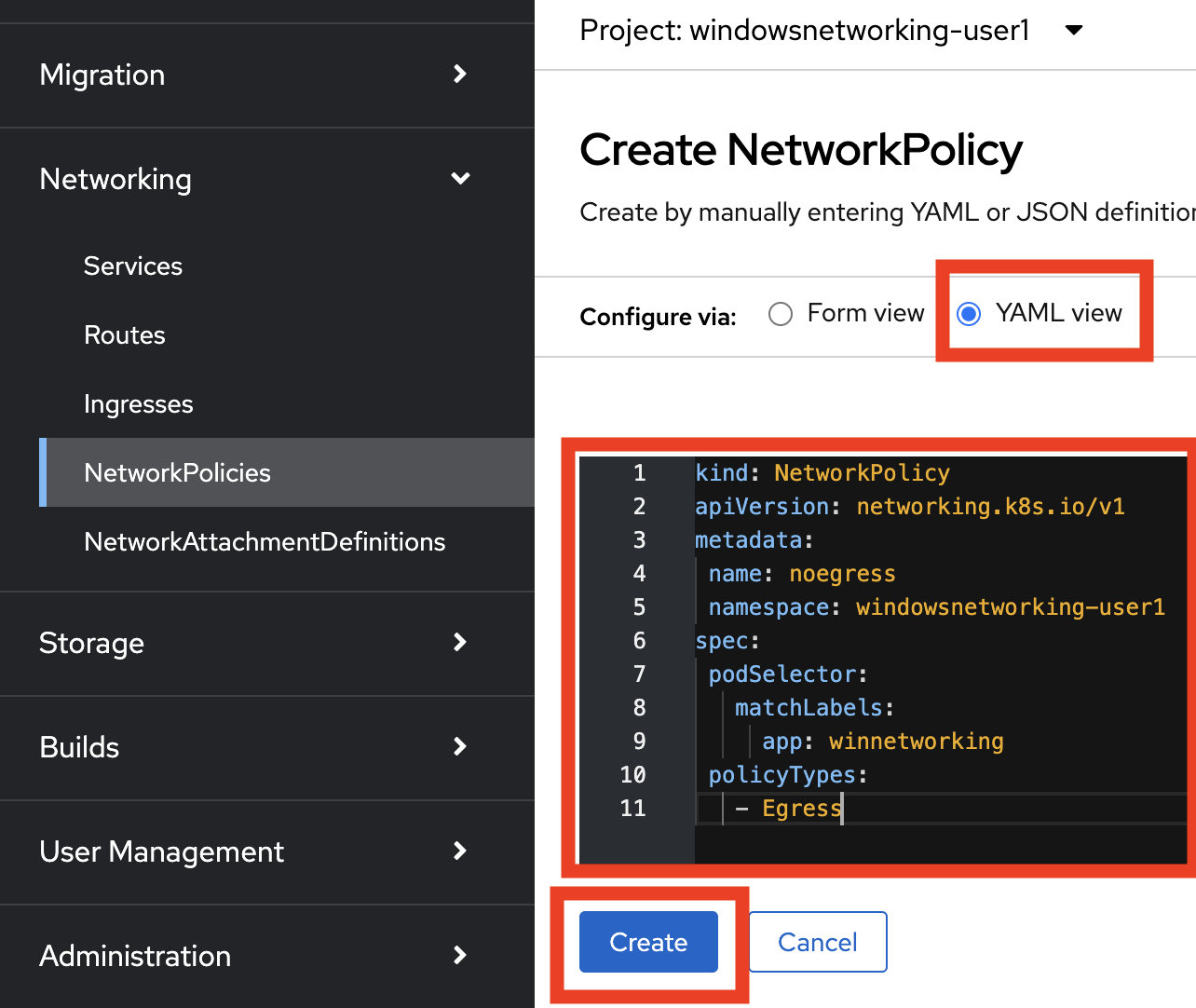This screenshot has width=1196, height=1008.
Task: Go to Ingresses page
Action: 139,404
